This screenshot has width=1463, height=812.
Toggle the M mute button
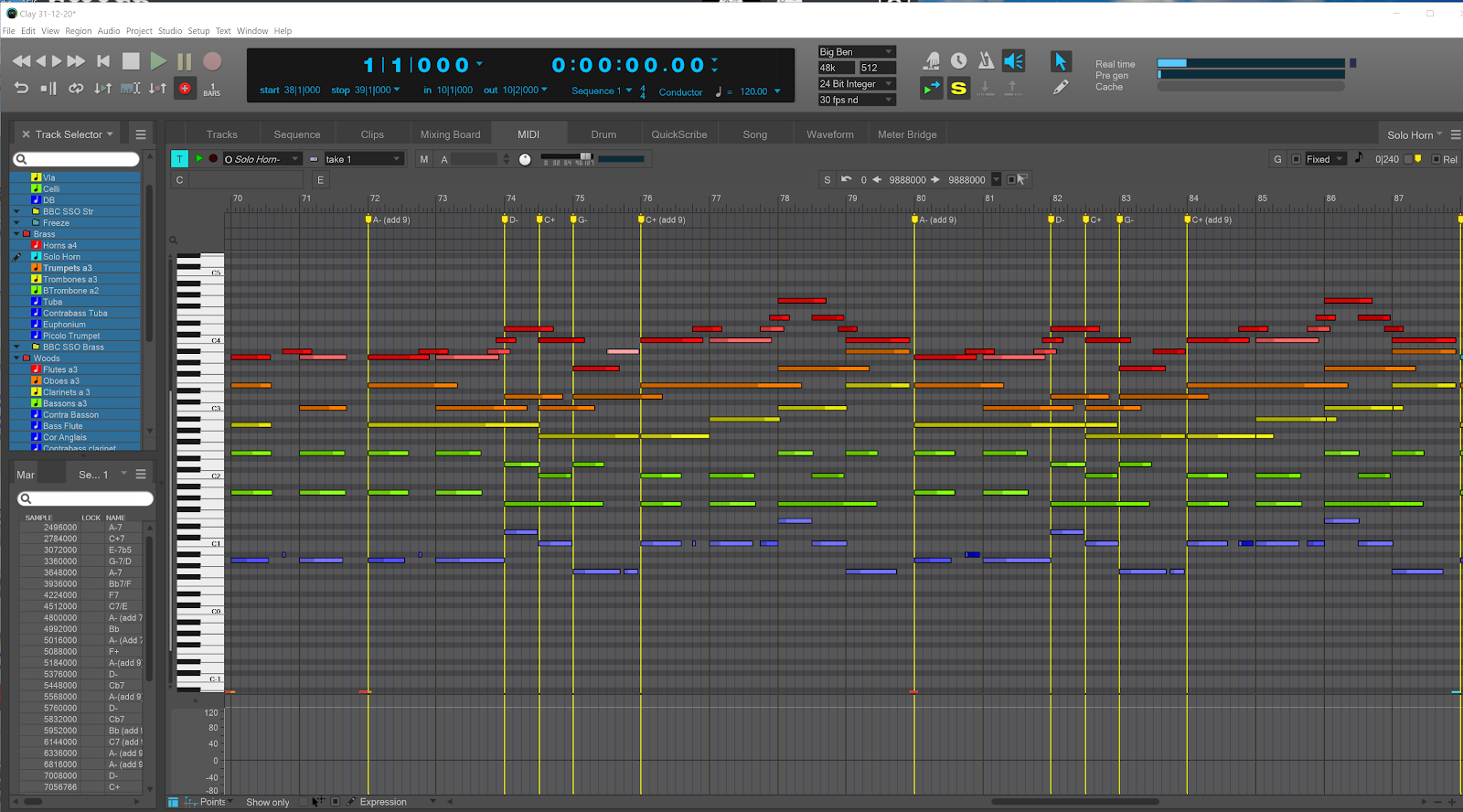424,159
